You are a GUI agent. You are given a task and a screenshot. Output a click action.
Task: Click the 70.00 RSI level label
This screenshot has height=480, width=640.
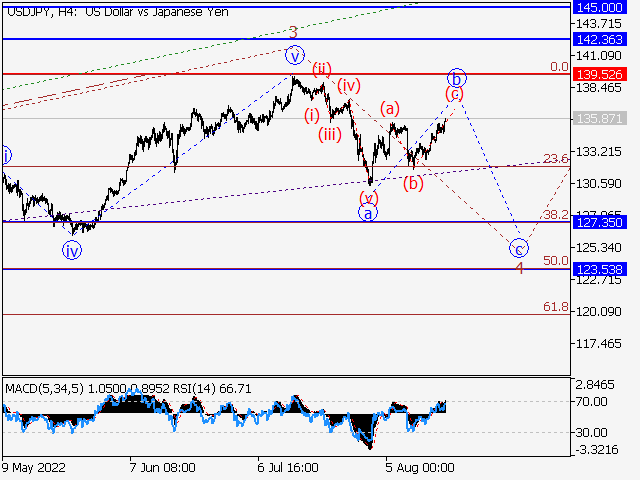[591, 402]
